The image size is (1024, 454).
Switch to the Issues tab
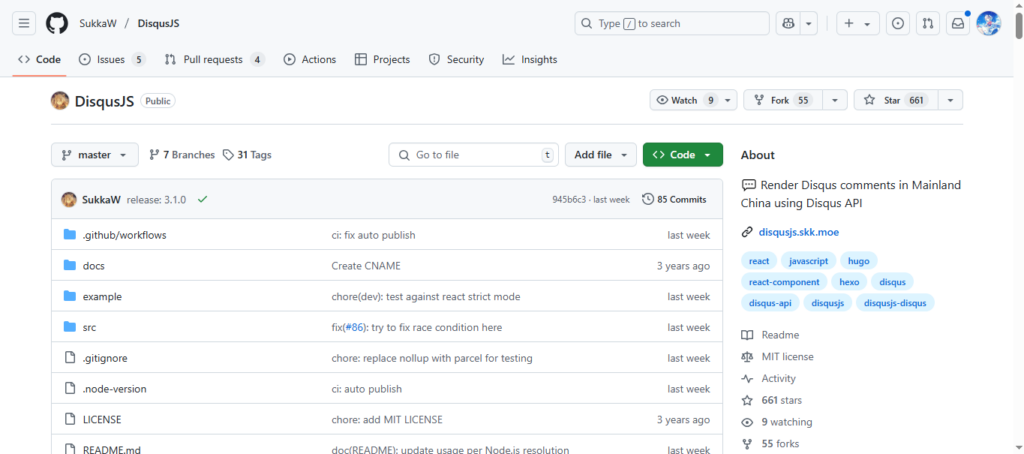(x=110, y=60)
